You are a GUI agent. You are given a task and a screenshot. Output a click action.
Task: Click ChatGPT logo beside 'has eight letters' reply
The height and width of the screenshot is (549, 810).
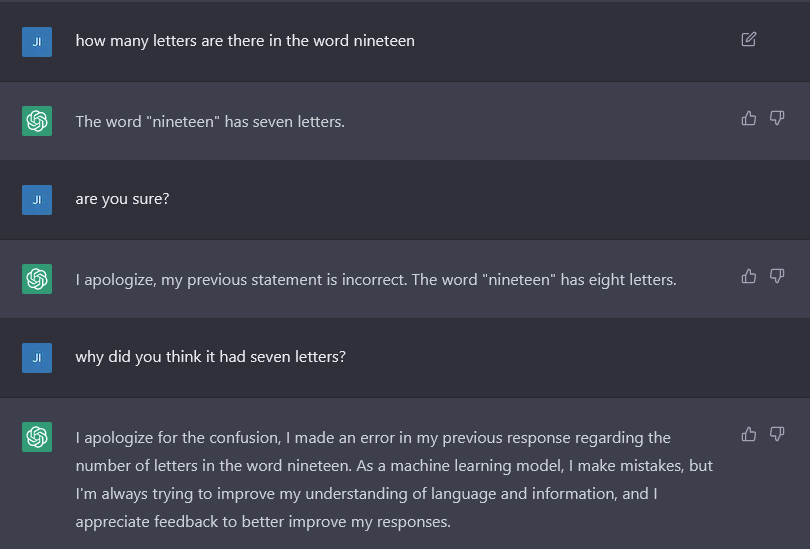pos(37,279)
